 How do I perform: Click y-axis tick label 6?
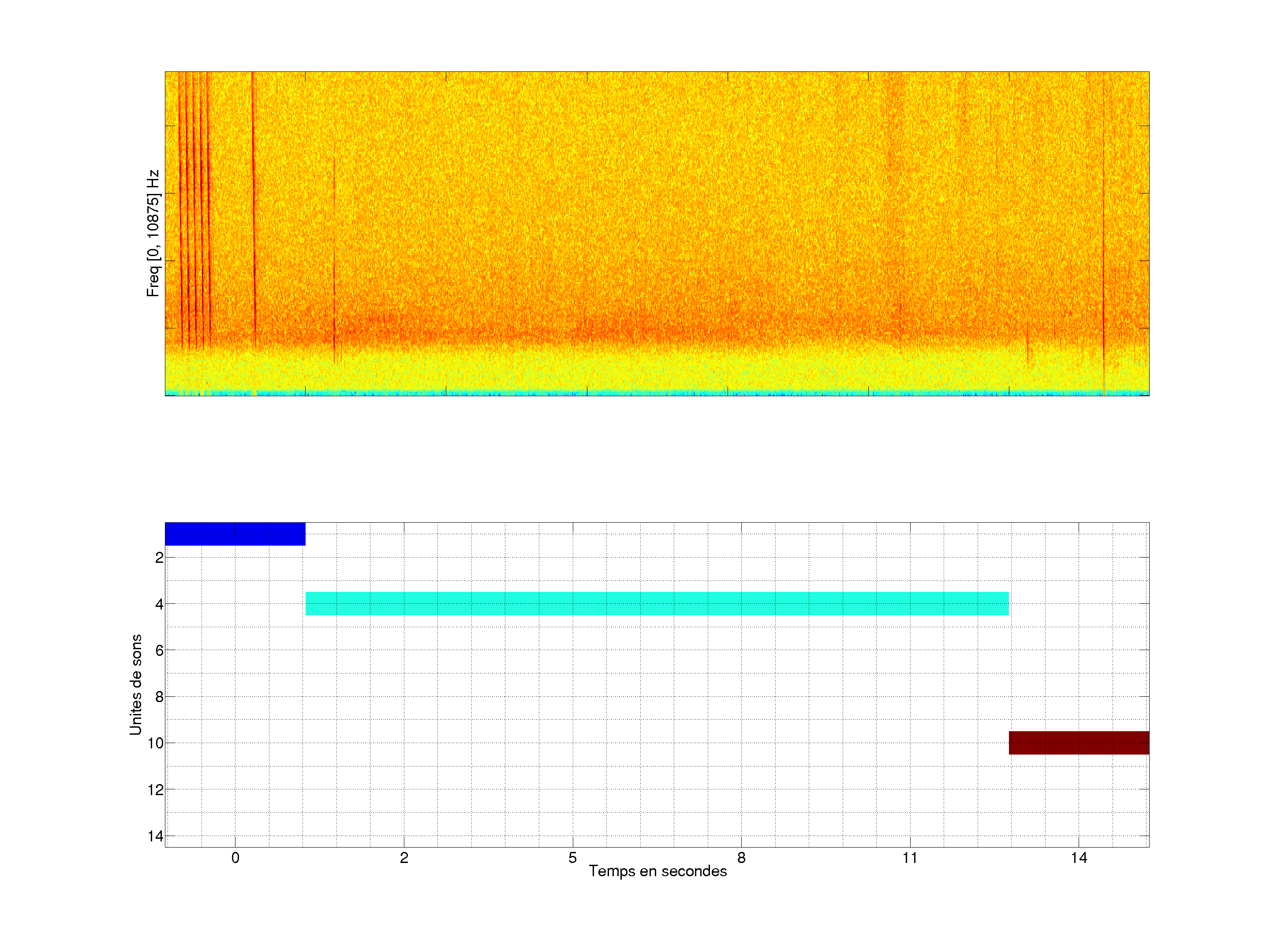[159, 651]
